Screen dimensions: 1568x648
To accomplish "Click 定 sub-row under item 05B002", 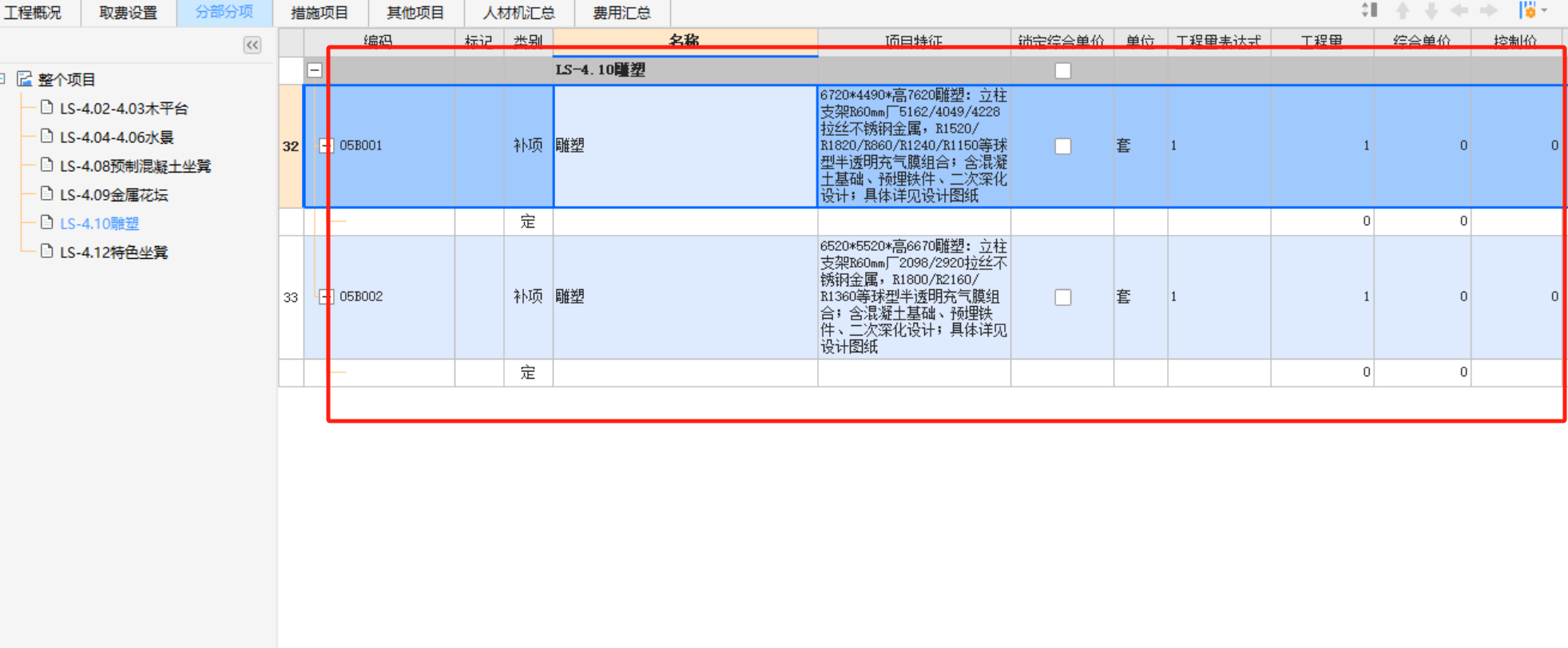I will [x=528, y=372].
